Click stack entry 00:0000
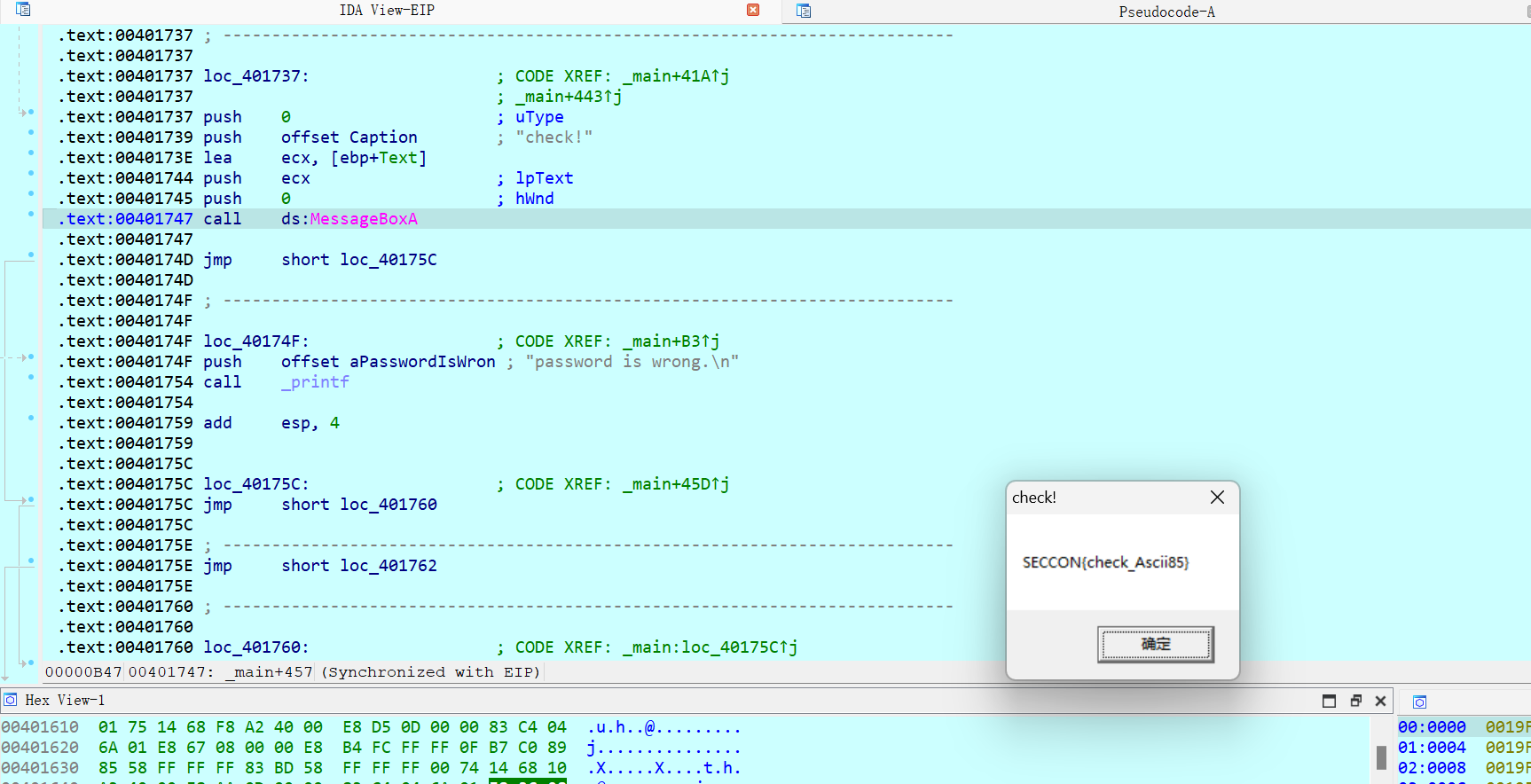The height and width of the screenshot is (784, 1531). tap(1432, 727)
